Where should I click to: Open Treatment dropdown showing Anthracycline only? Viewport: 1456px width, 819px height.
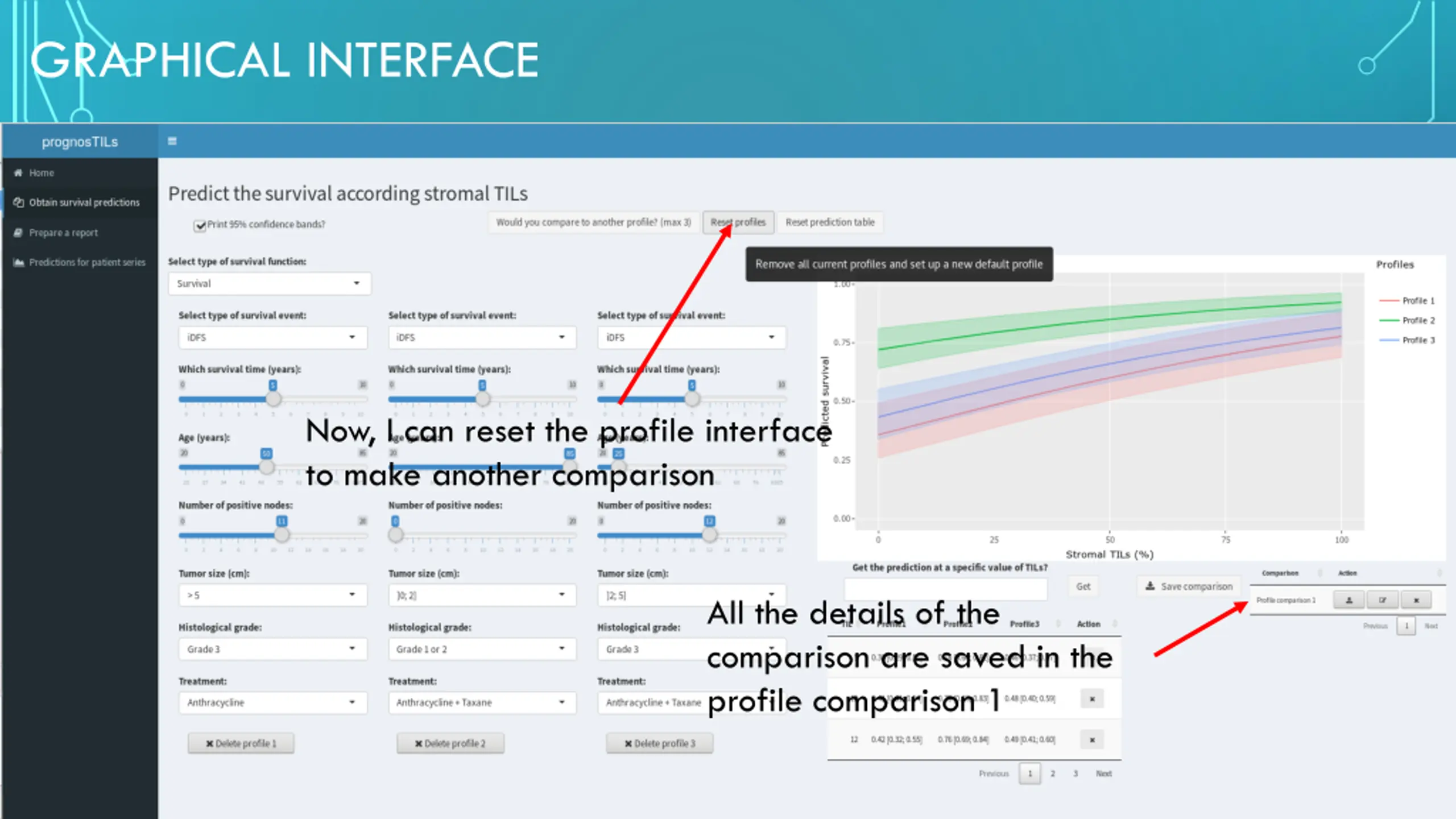click(273, 703)
